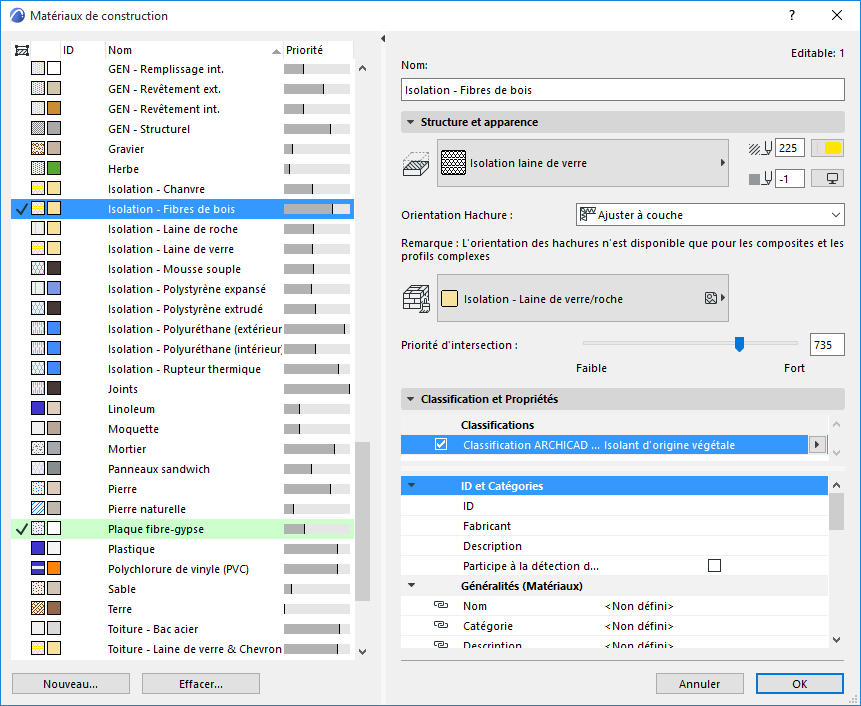Click the Annuler button
This screenshot has width=861, height=706.
[x=700, y=683]
